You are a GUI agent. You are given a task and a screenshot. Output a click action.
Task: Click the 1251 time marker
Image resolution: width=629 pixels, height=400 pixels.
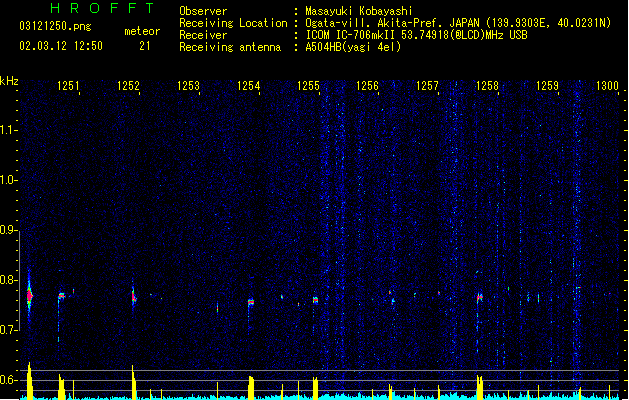tap(68, 86)
